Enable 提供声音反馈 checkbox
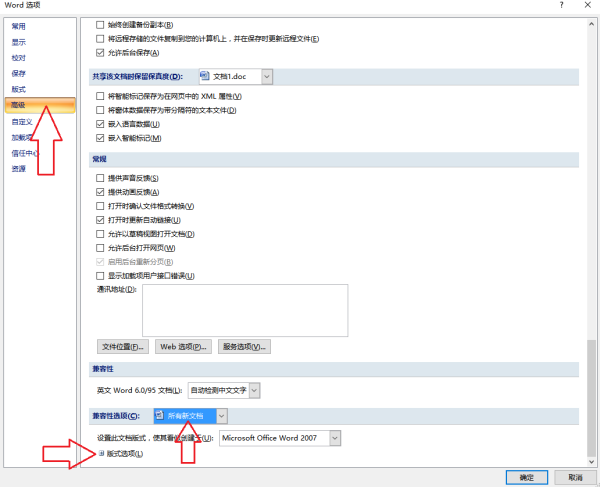This screenshot has height=487, width=600. click(x=100, y=178)
